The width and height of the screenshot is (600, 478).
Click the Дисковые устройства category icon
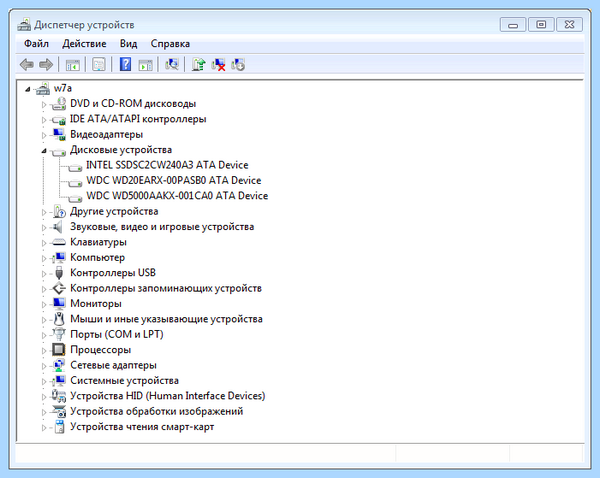[59, 151]
